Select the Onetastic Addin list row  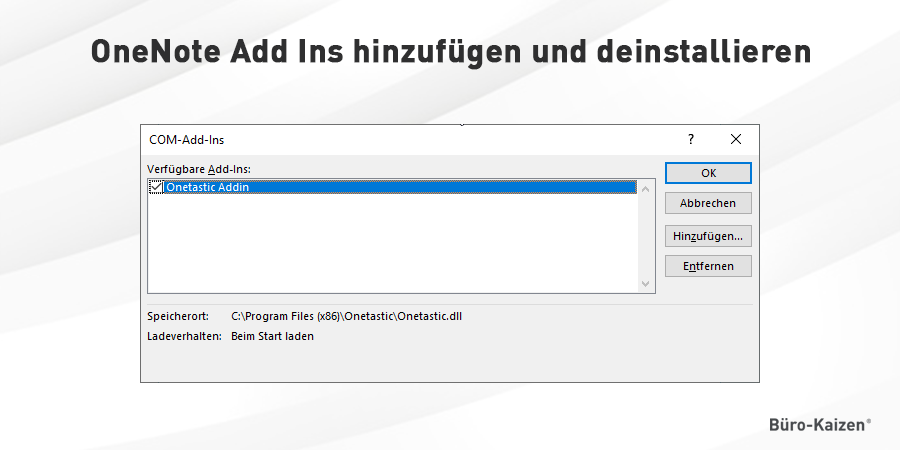[x=393, y=187]
